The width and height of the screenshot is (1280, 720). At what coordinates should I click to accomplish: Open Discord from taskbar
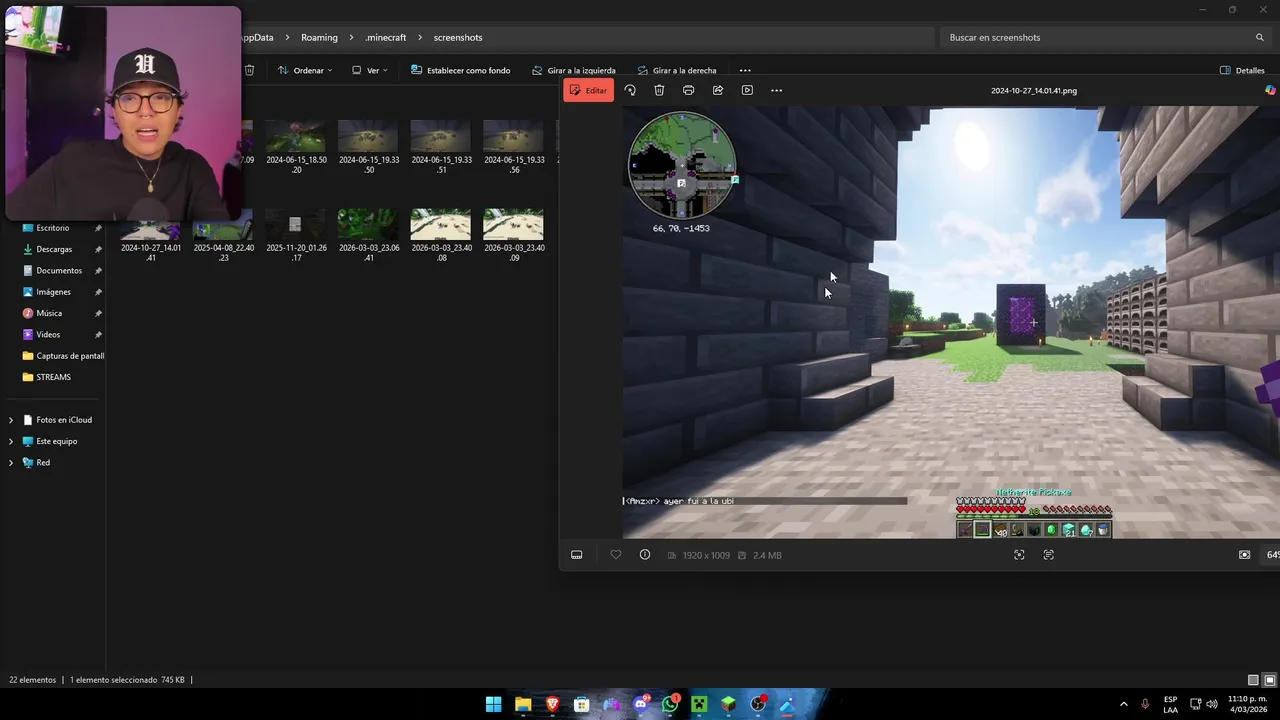pos(641,705)
